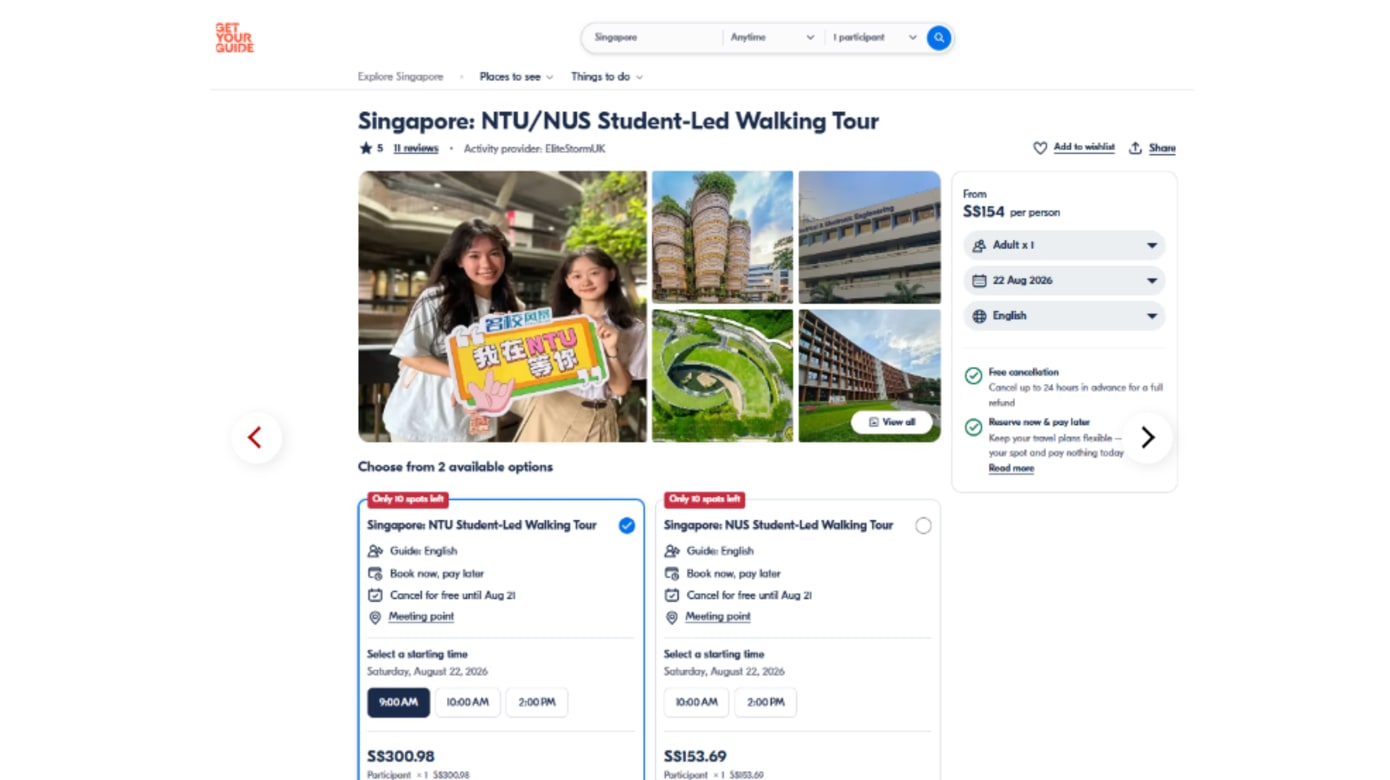
Task: Open the 22 Aug 2026 date selector
Action: coord(1064,281)
